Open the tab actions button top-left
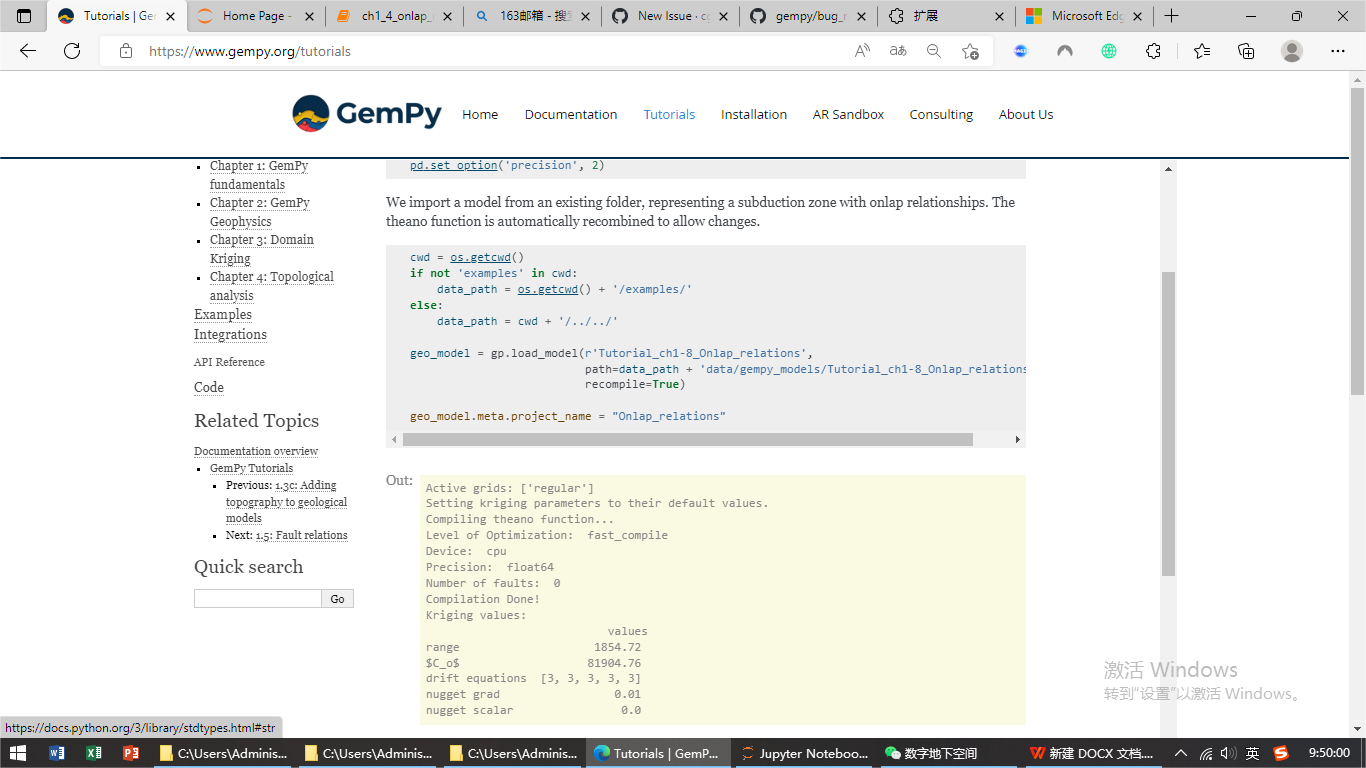The image size is (1366, 768). point(24,16)
